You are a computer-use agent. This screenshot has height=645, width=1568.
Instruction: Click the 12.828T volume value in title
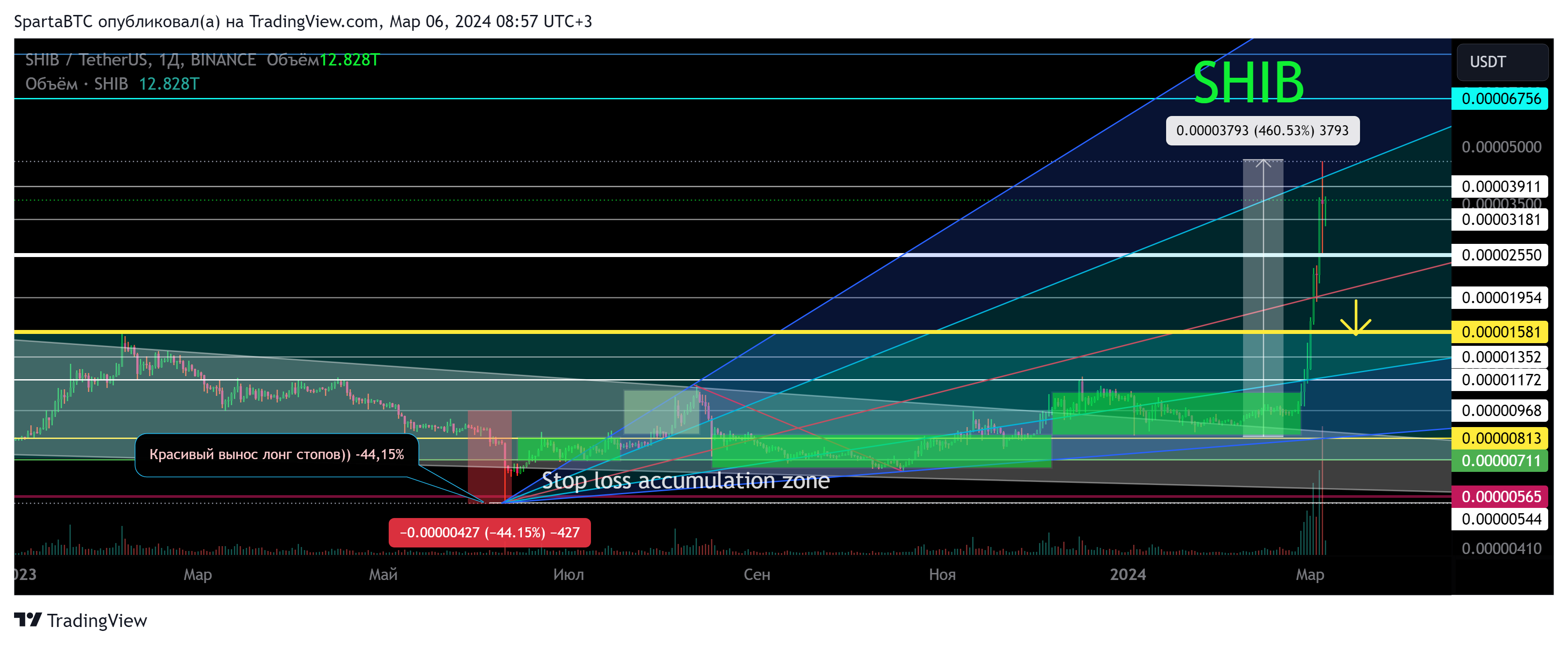tap(350, 60)
